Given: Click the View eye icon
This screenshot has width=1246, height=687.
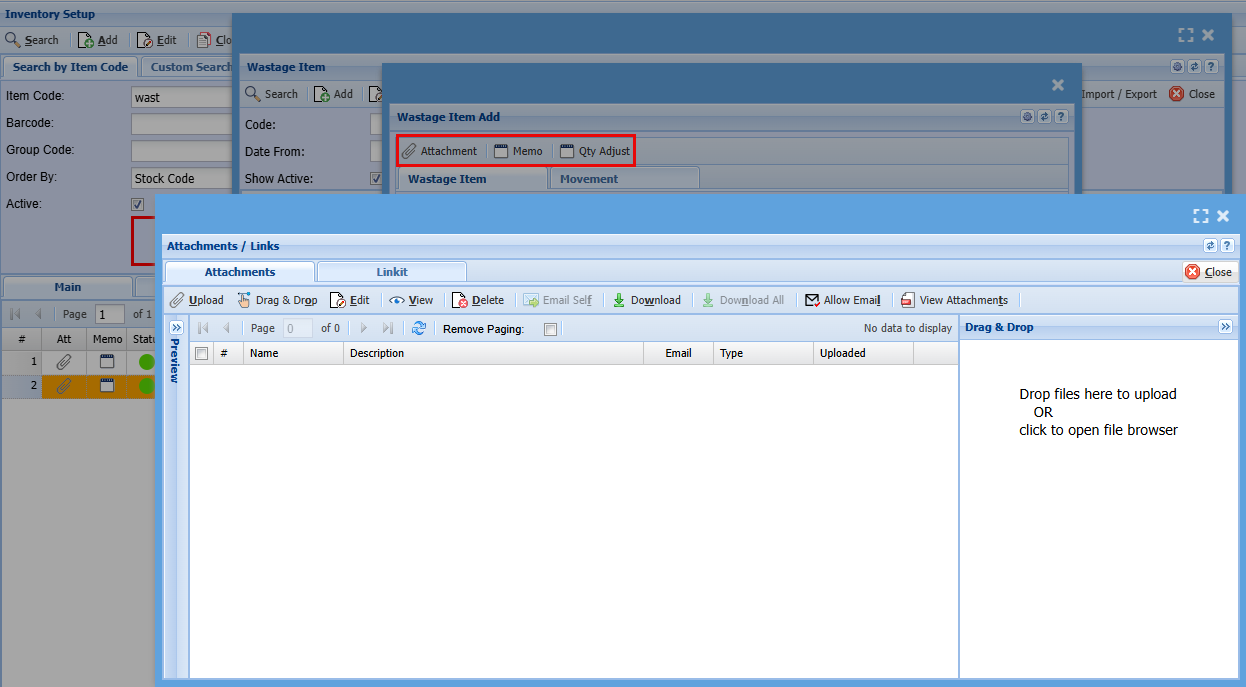Looking at the screenshot, I should point(397,300).
